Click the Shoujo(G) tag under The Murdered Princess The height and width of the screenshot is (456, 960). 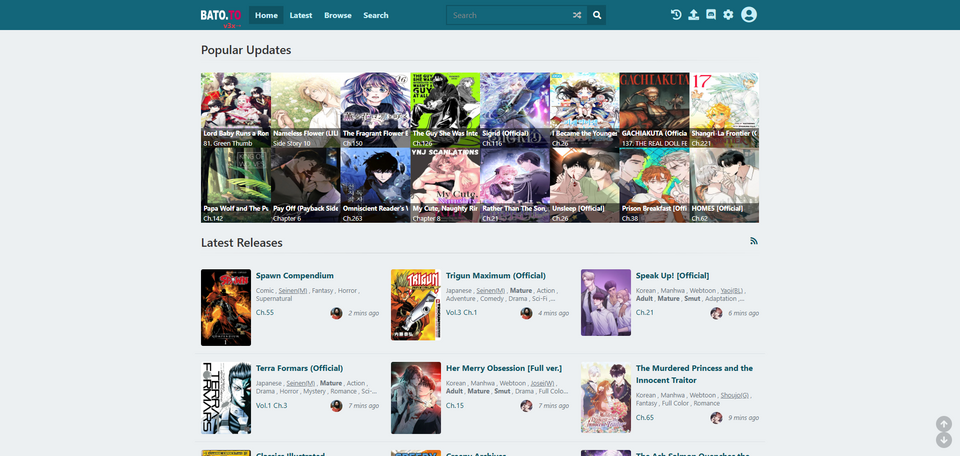coord(735,395)
